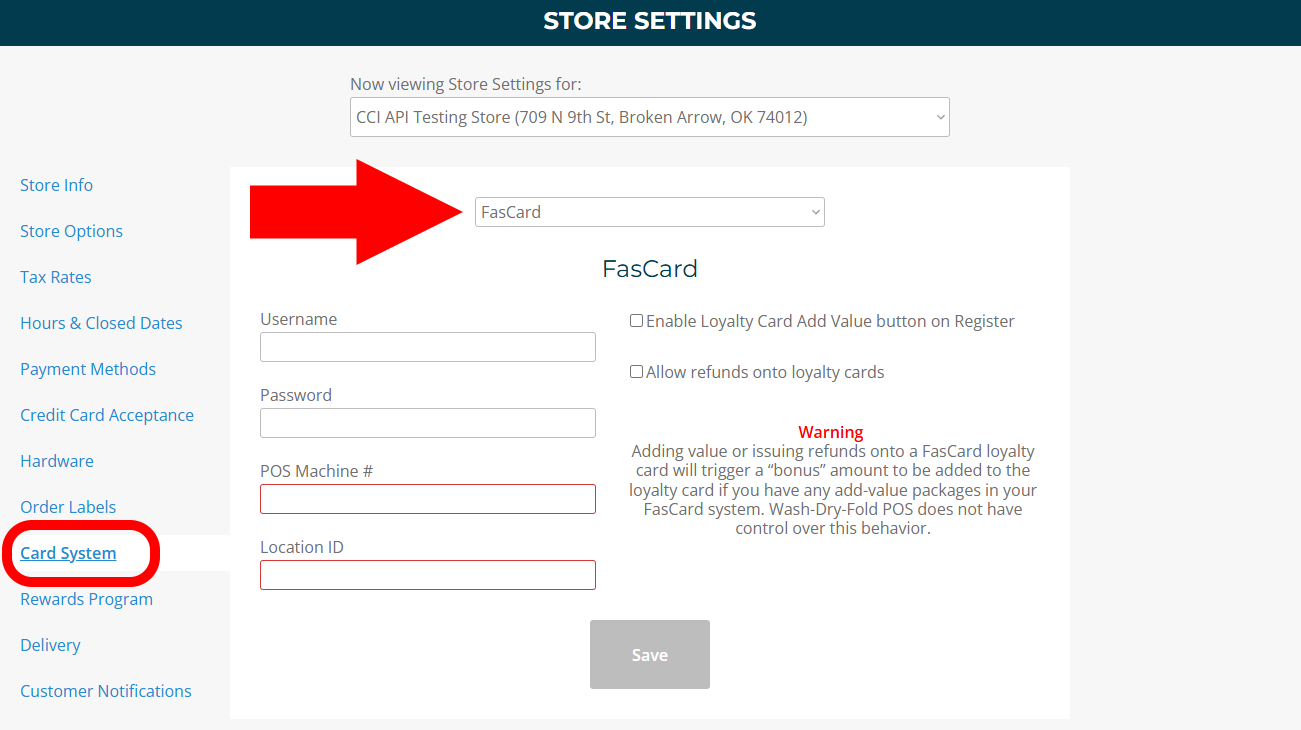The height and width of the screenshot is (730, 1301).
Task: Select the Location ID field
Action: click(x=428, y=575)
